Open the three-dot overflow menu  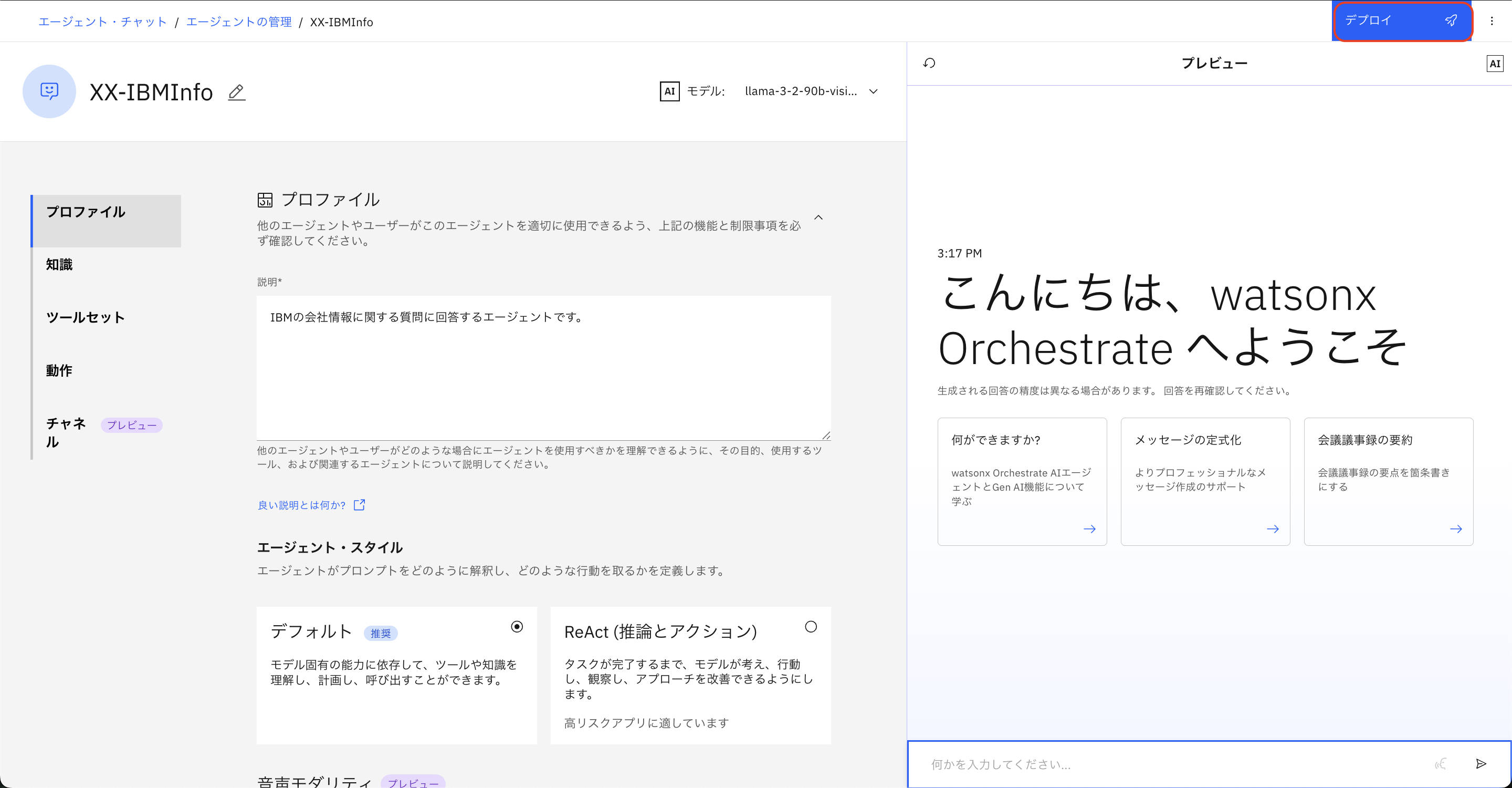point(1492,21)
